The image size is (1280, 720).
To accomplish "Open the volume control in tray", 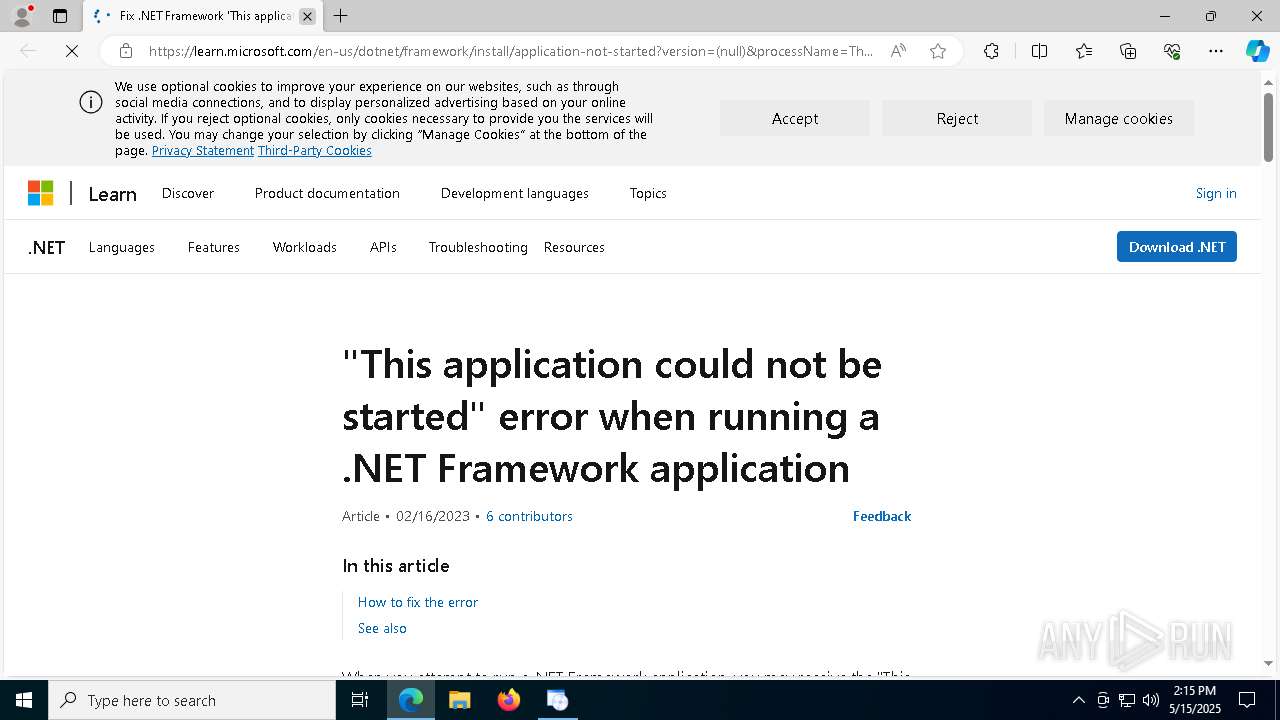I will [x=1151, y=700].
